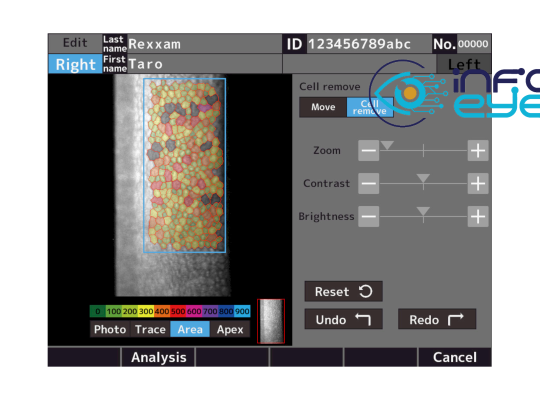Image resolution: width=540 pixels, height=400 pixels.
Task: Open the endothelium thumbnail preview
Action: [271, 321]
